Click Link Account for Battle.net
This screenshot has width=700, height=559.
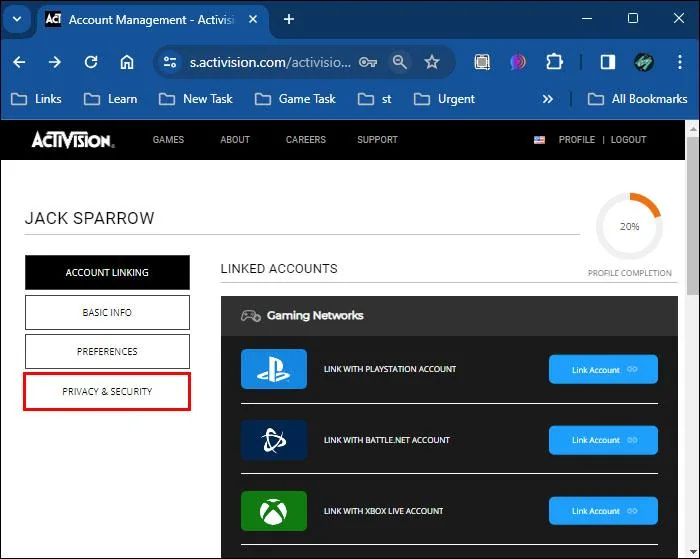[x=603, y=440]
